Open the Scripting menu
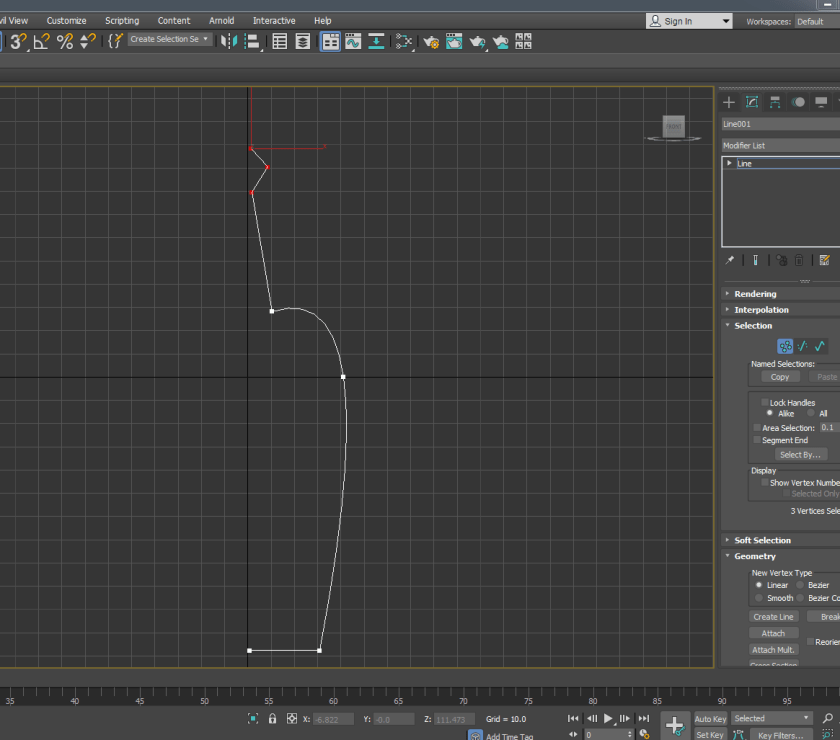 tap(122, 20)
